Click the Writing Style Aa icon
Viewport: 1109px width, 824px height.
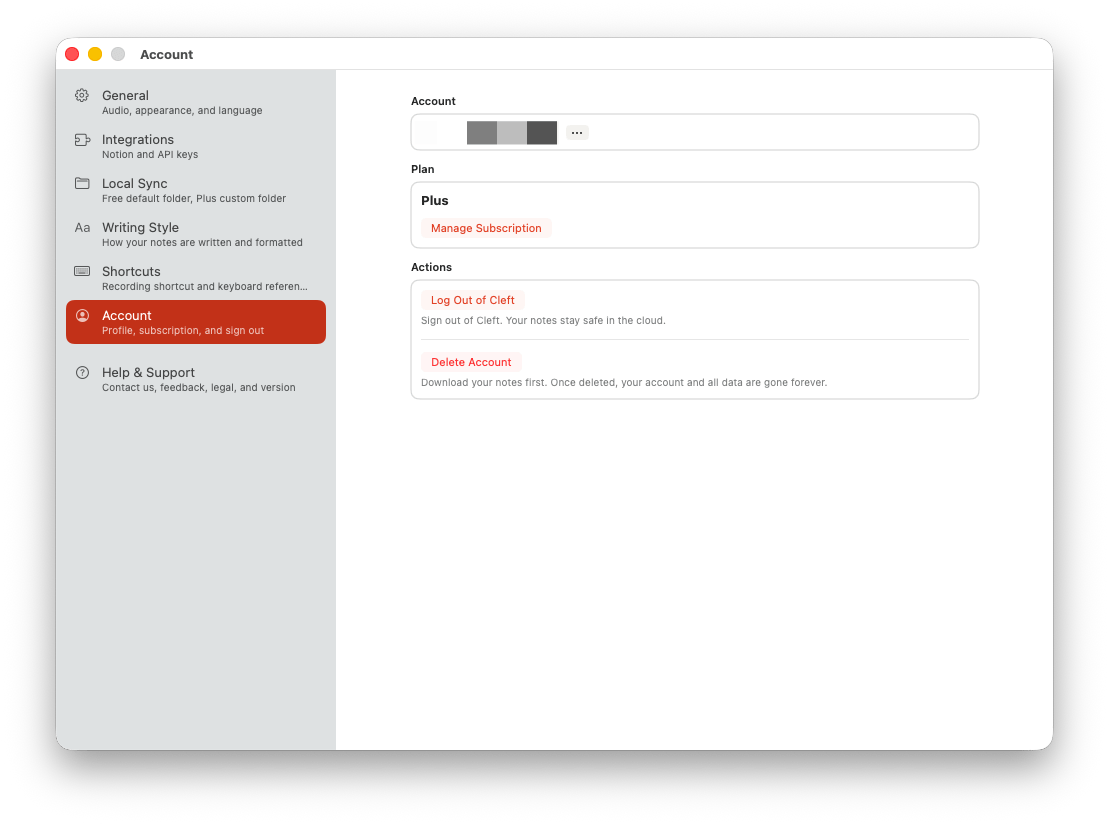[x=82, y=228]
